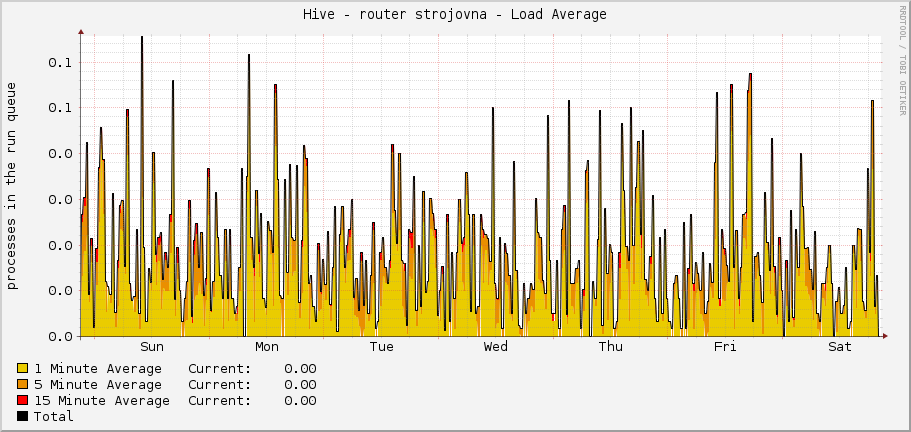Click the orange 5 Minute Average swatch
Image resolution: width=911 pixels, height=432 pixels.
(x=23, y=384)
